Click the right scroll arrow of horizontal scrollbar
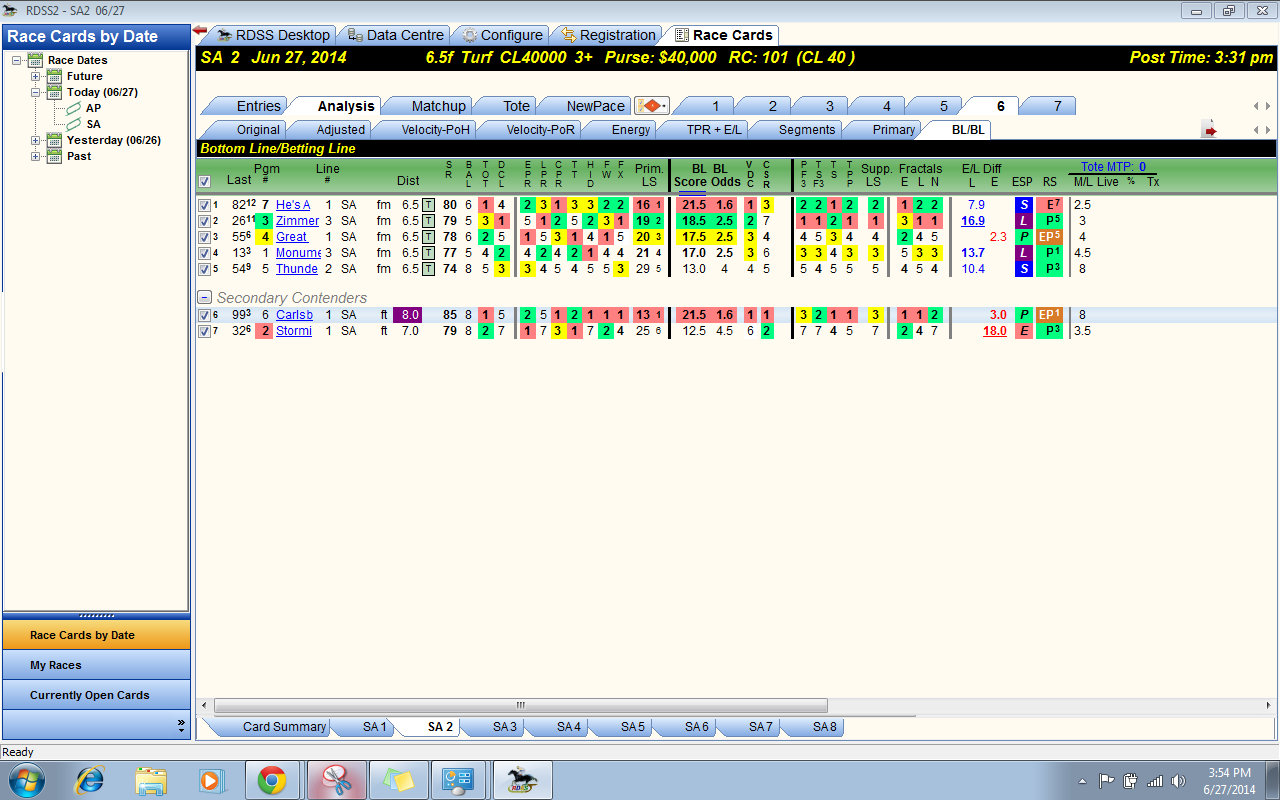Screen dimensions: 1280x800 [x=1269, y=705]
